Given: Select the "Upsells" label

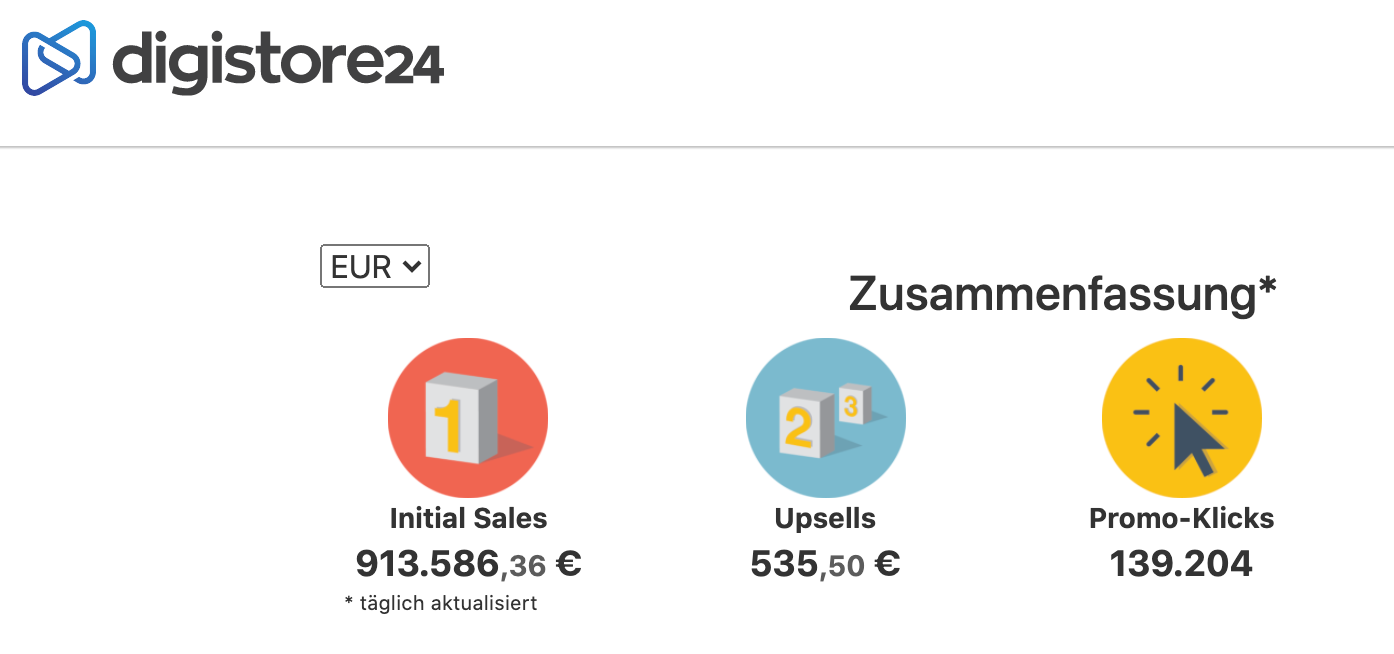Looking at the screenshot, I should point(825,518).
